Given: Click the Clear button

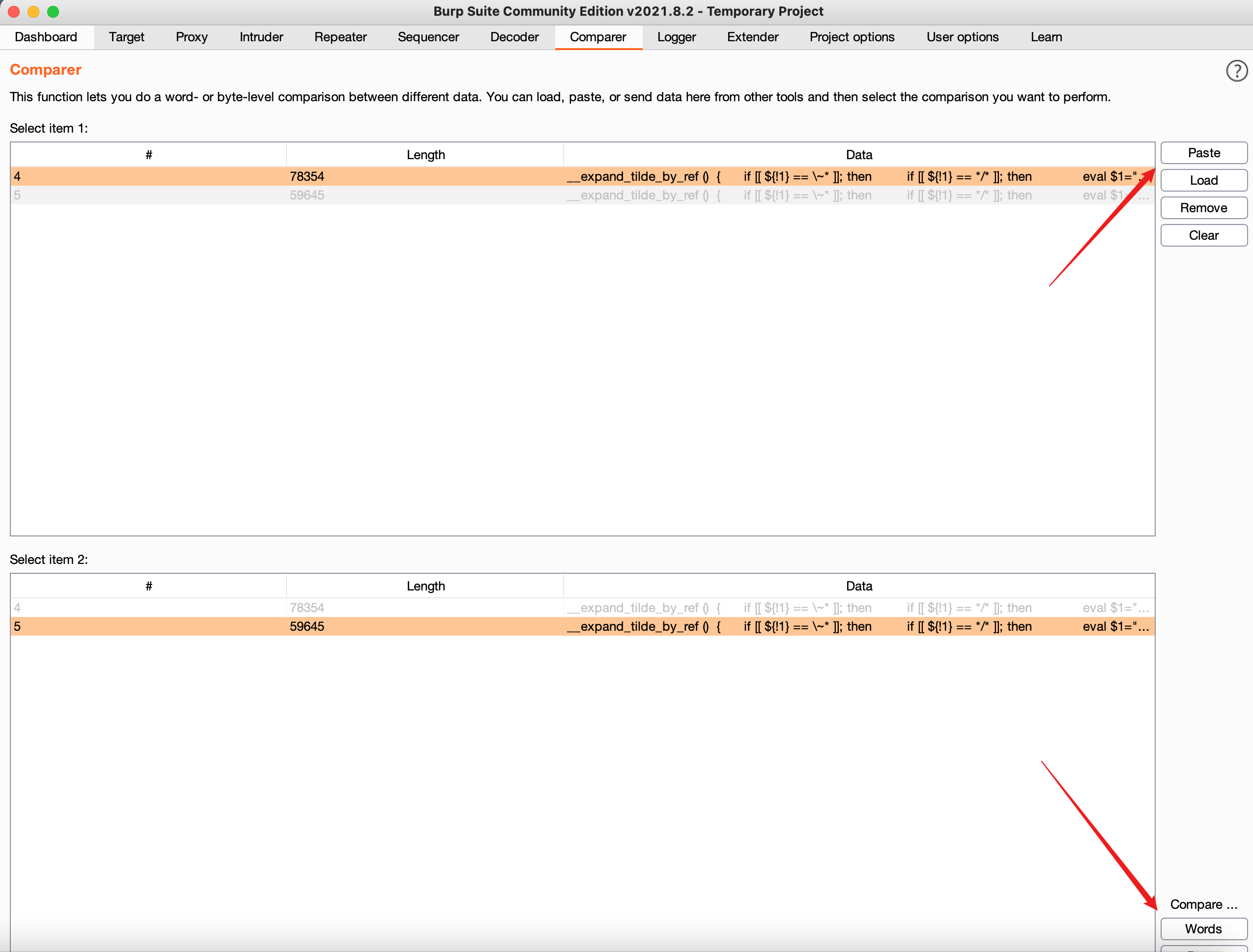Looking at the screenshot, I should coord(1204,235).
